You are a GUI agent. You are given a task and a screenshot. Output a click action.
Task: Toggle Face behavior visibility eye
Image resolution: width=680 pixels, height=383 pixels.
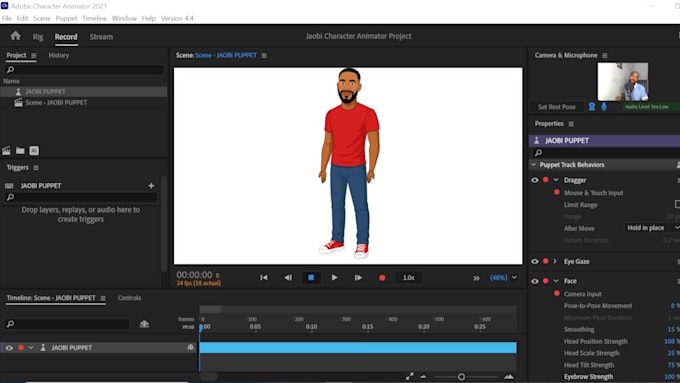(535, 281)
